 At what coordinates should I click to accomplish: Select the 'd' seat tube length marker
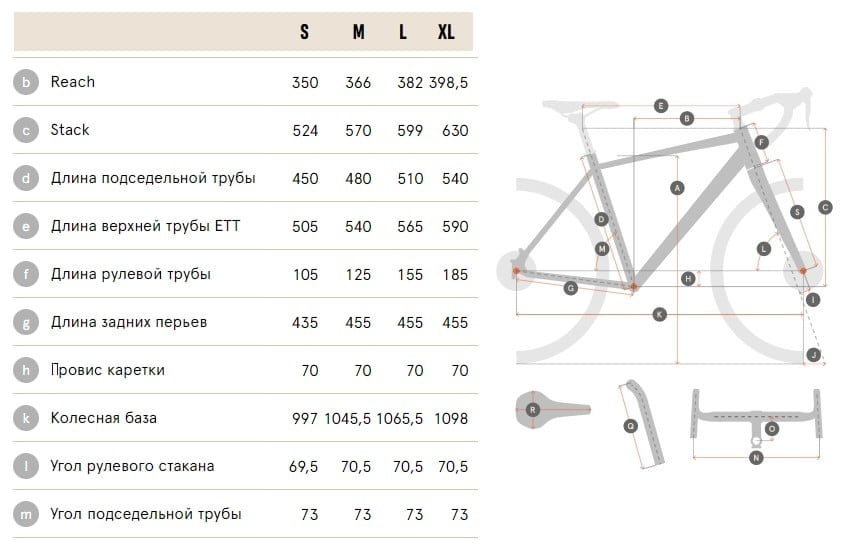pyautogui.click(x=26, y=178)
